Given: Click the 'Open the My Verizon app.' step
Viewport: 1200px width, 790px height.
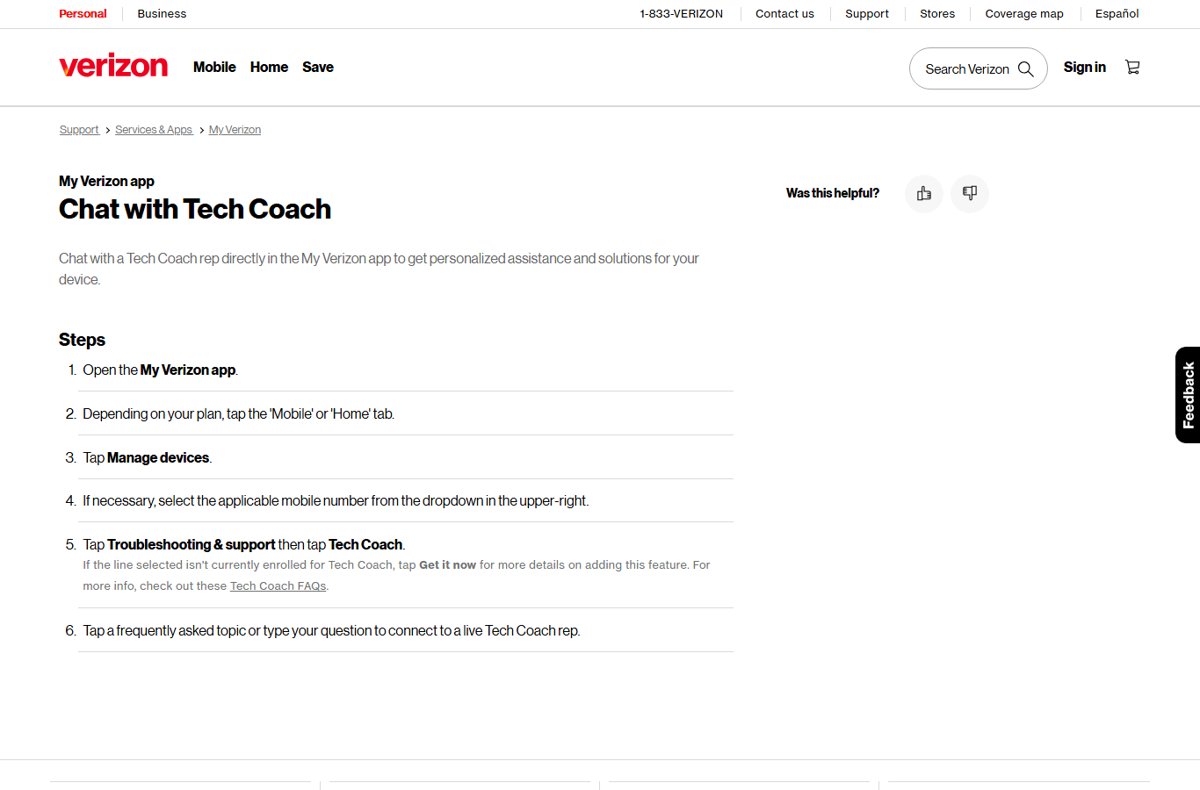Looking at the screenshot, I should (160, 370).
